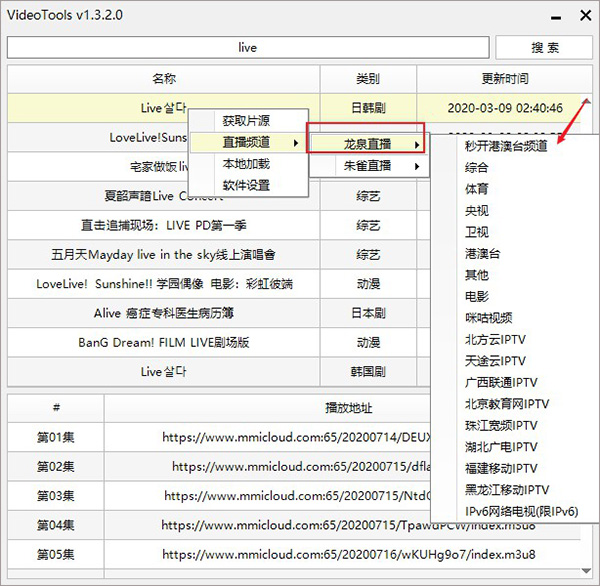Expand the 龙泉直播 submenu
This screenshot has width=600, height=586.
point(367,144)
